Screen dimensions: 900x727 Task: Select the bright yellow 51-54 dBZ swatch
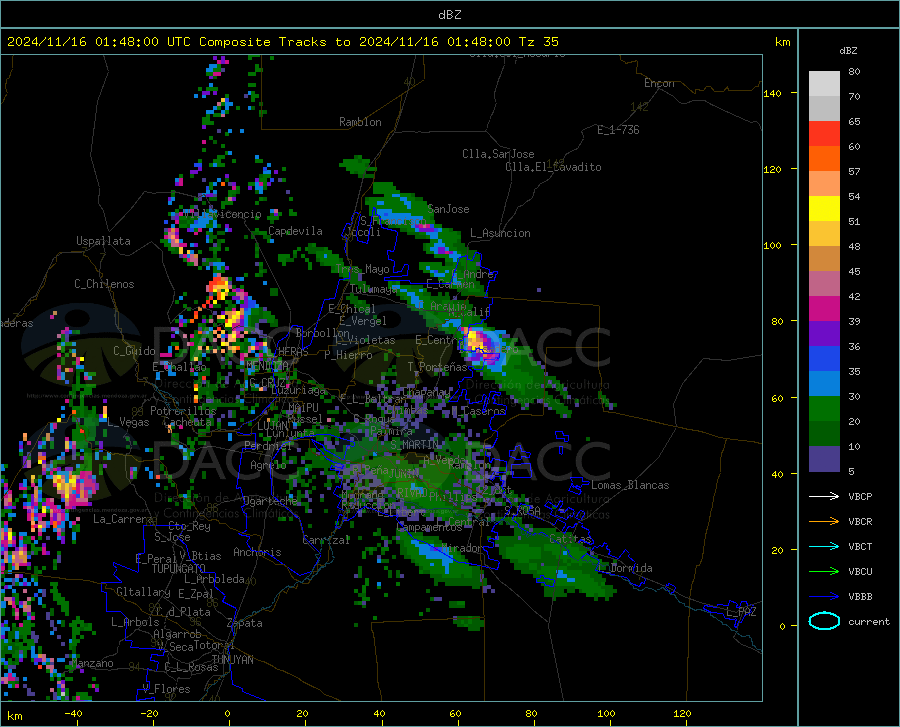tap(824, 209)
